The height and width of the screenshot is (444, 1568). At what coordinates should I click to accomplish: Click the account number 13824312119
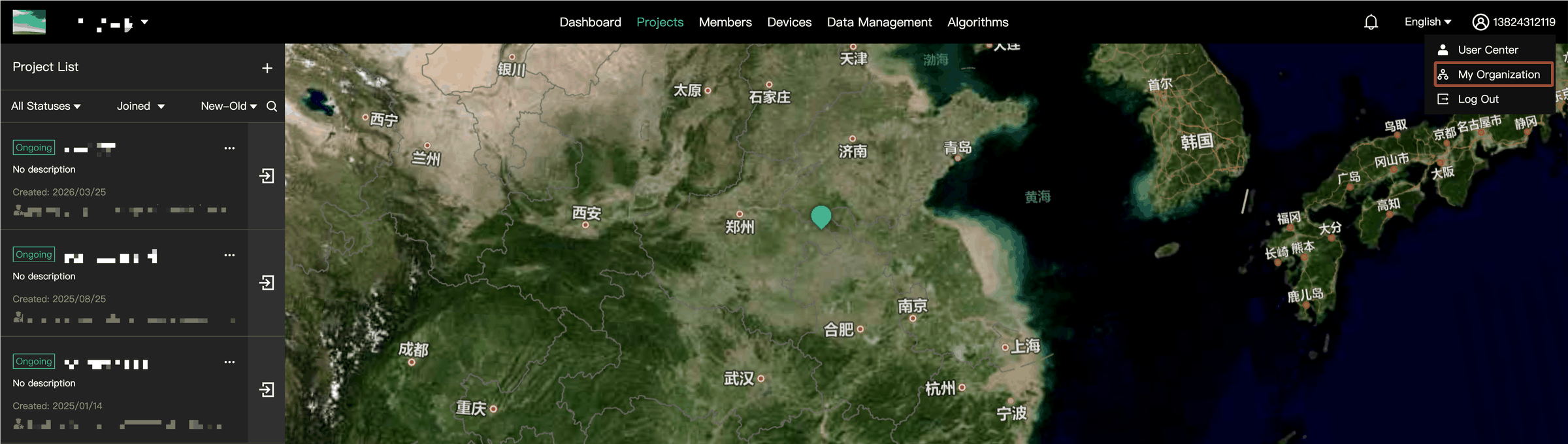[1524, 22]
